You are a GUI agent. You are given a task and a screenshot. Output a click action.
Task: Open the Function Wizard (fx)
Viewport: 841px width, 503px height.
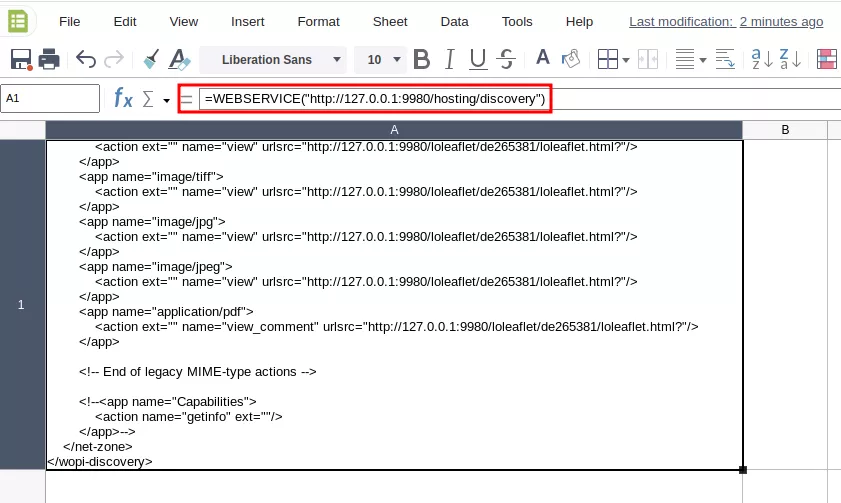[123, 98]
